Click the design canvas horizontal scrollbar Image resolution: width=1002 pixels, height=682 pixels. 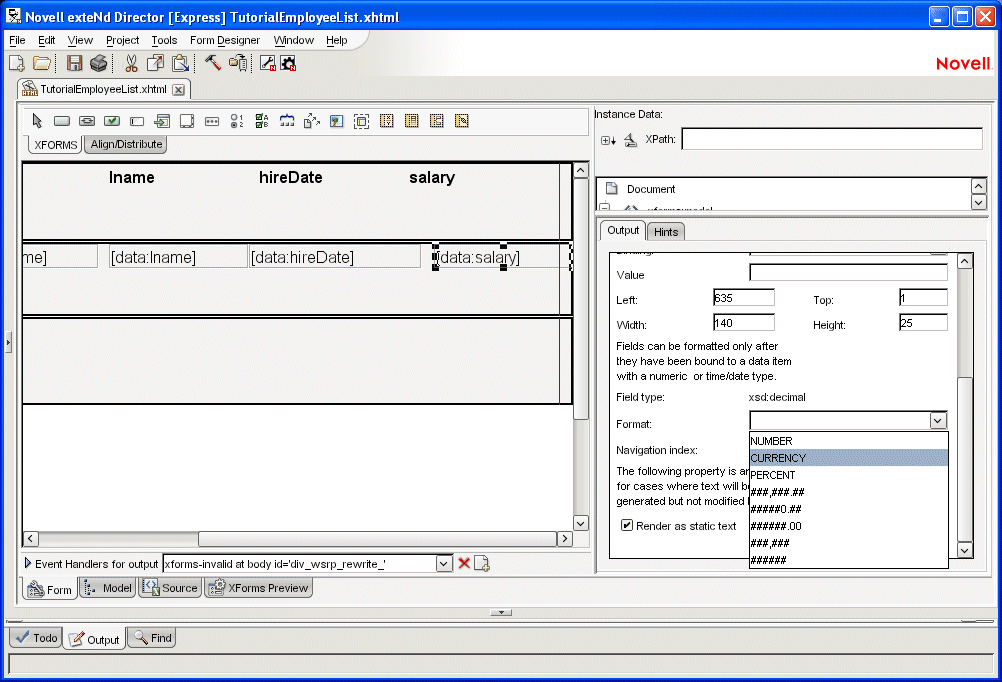tap(298, 539)
